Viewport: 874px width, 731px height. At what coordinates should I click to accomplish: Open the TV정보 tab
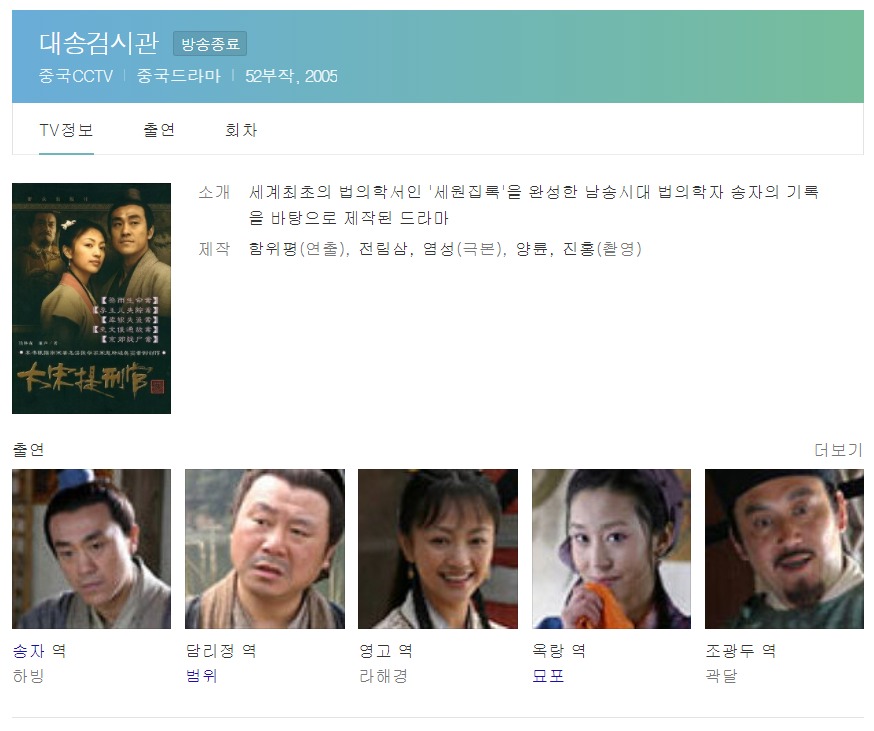point(66,130)
